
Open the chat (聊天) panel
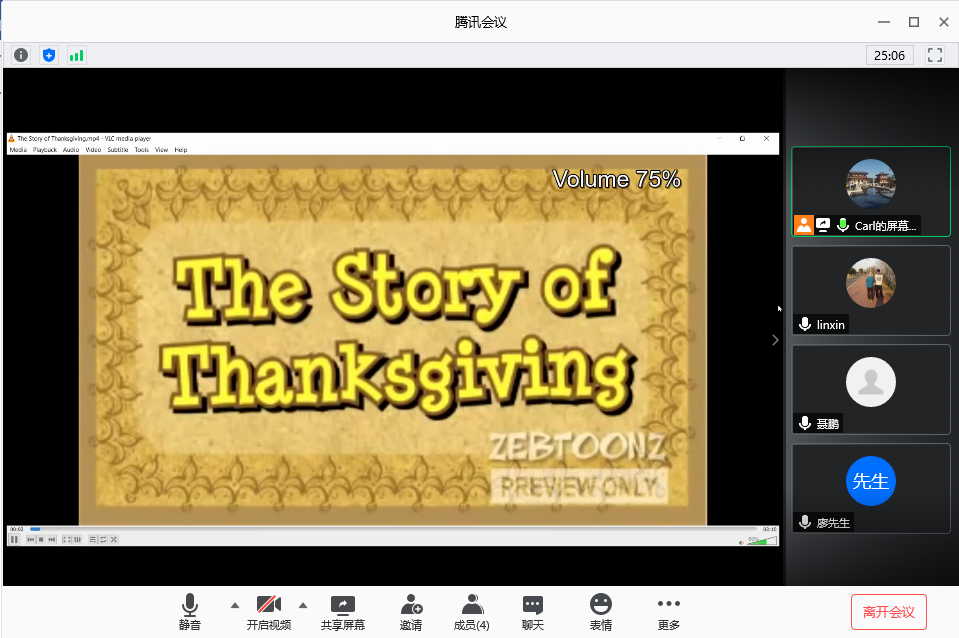pos(533,611)
